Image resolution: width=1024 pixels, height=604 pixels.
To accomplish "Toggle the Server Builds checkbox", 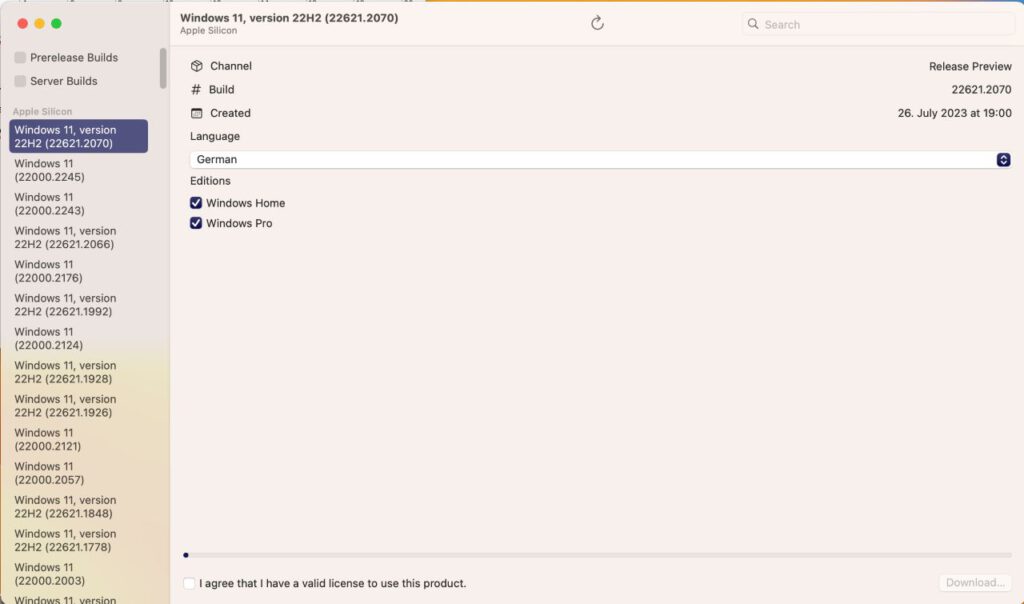I will (x=20, y=81).
